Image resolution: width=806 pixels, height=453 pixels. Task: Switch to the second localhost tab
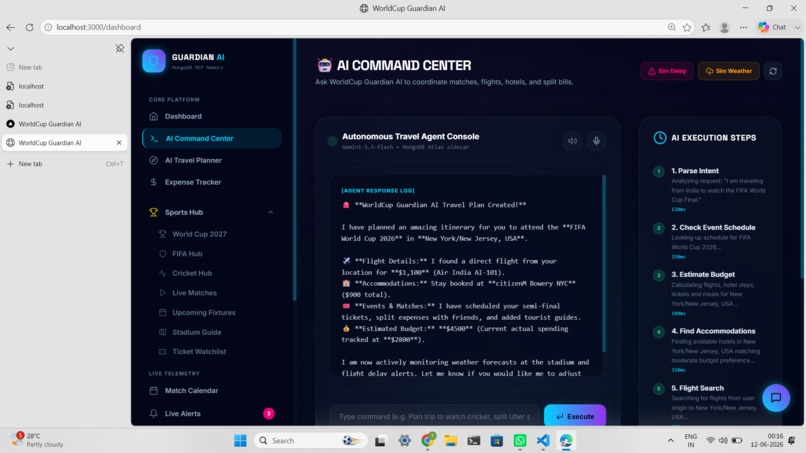point(65,105)
